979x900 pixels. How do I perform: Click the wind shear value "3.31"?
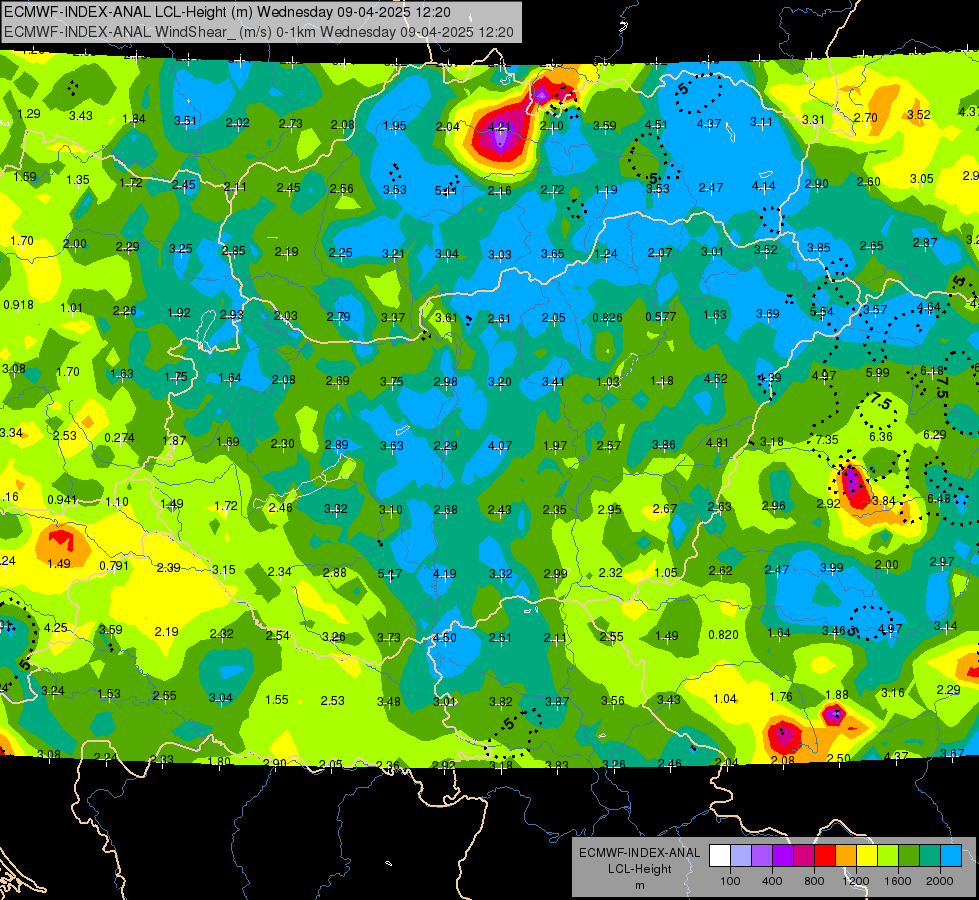pos(813,119)
